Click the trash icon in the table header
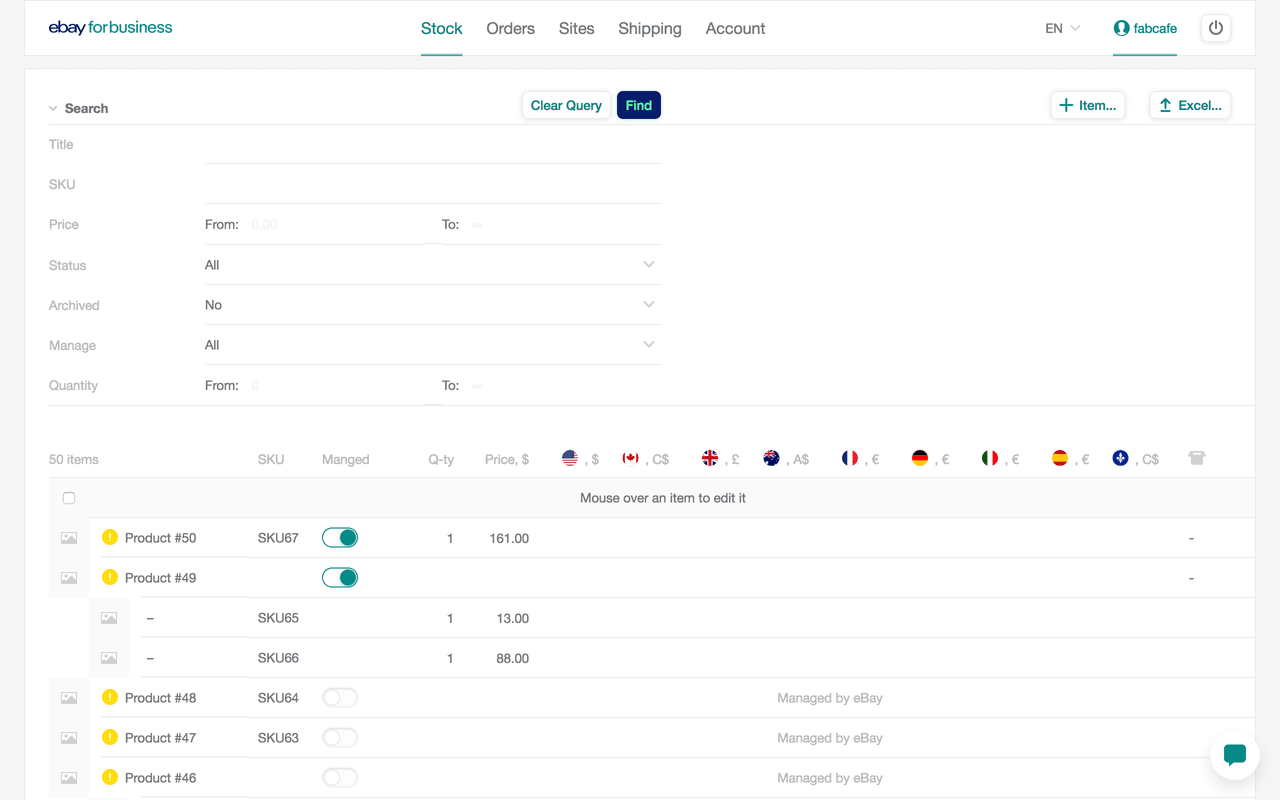1280x800 pixels. 1197,458
